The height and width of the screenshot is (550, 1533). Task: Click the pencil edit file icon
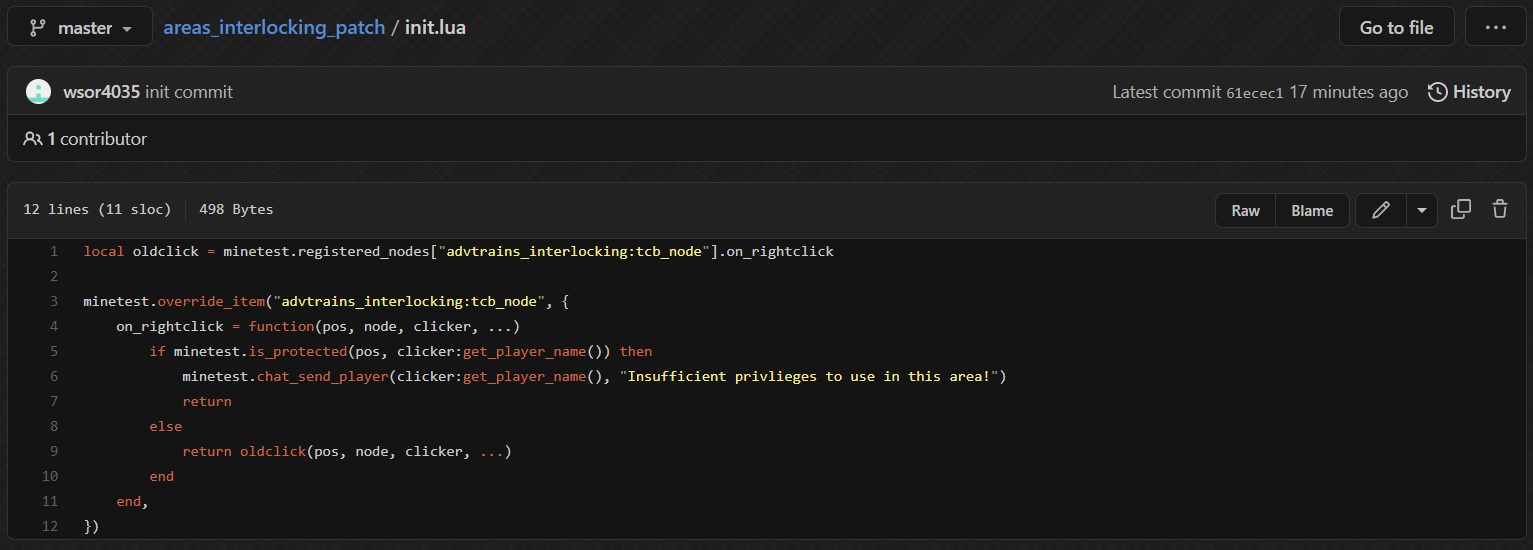click(1381, 210)
